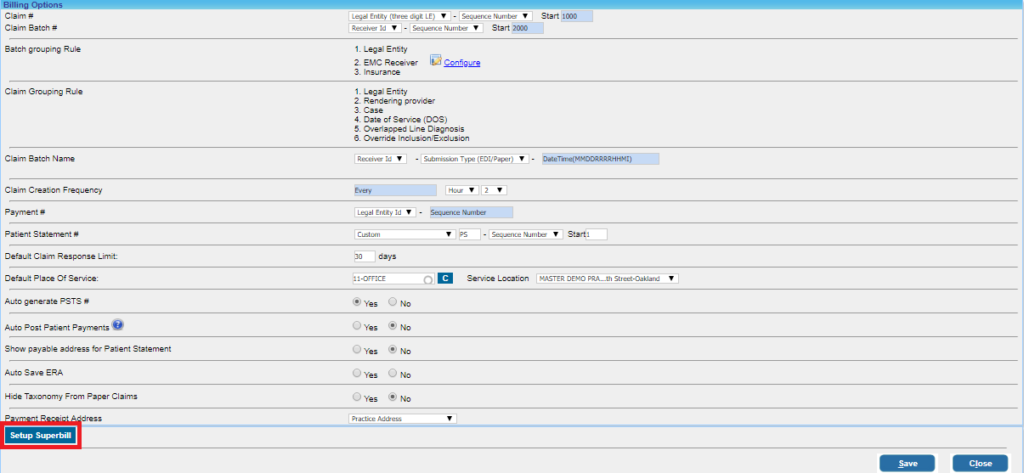Click '3. Insurance' in batch grouping list
Viewport: 1024px width, 473px height.
pyautogui.click(x=377, y=72)
